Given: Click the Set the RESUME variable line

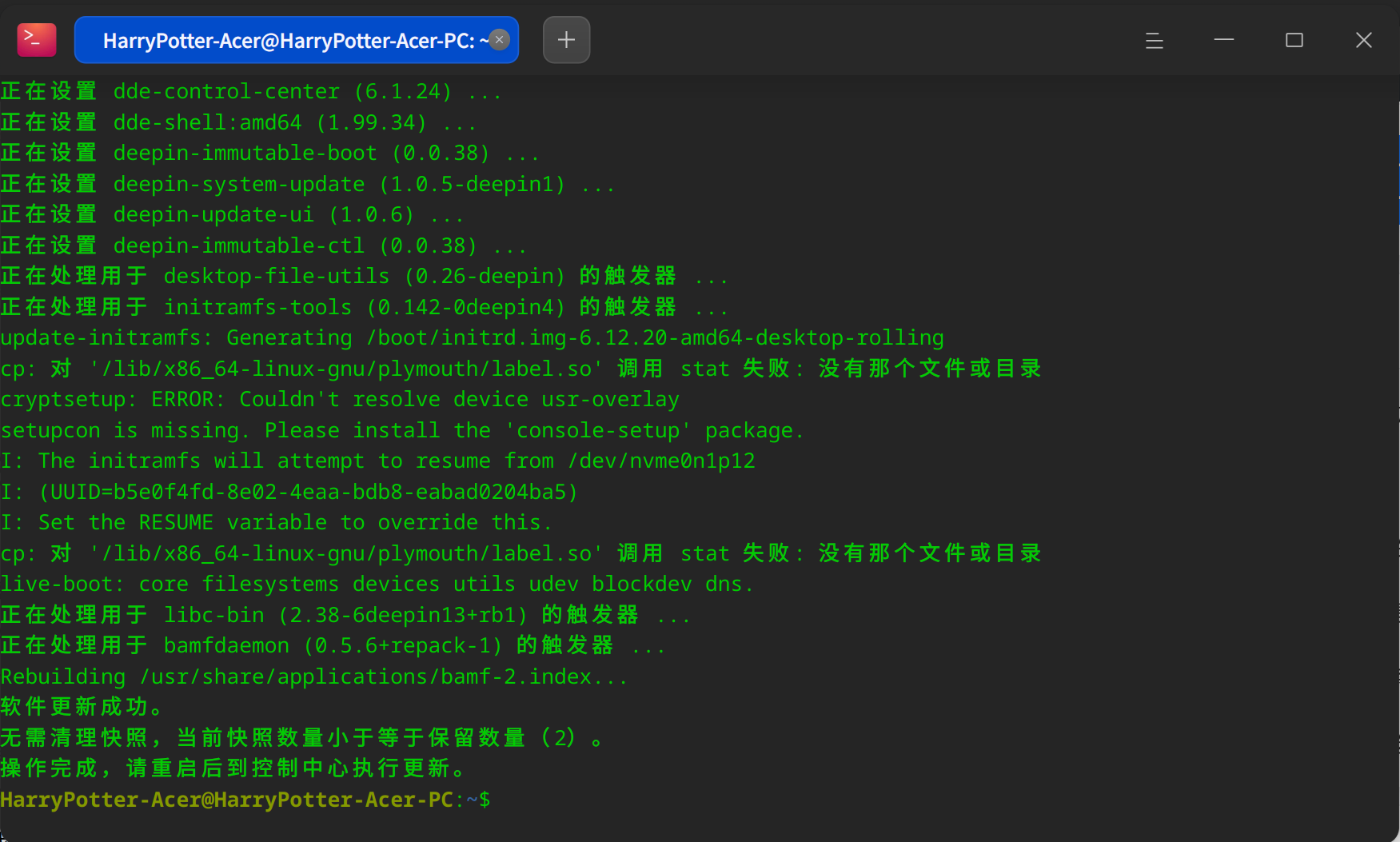Looking at the screenshot, I should [276, 522].
